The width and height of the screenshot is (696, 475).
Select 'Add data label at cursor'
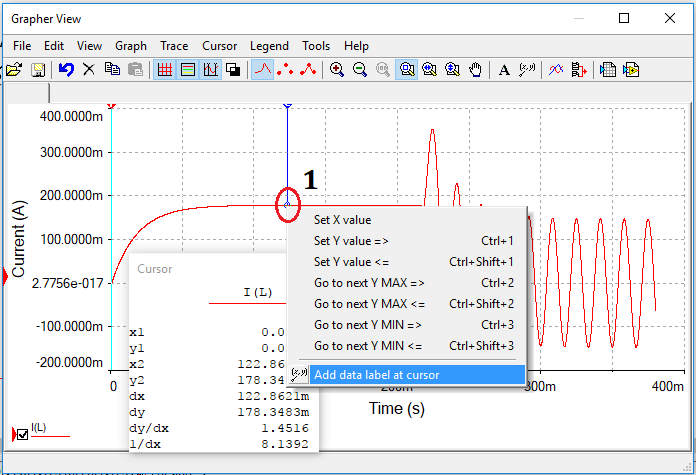[407, 375]
